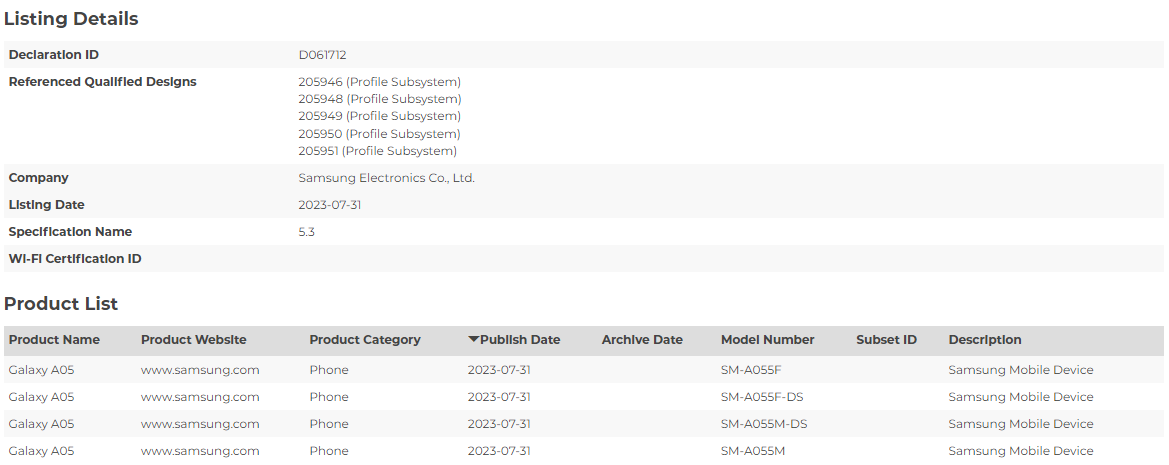Select model number SM-A055M cell
Viewport: 1169px width, 465px height.
point(752,451)
